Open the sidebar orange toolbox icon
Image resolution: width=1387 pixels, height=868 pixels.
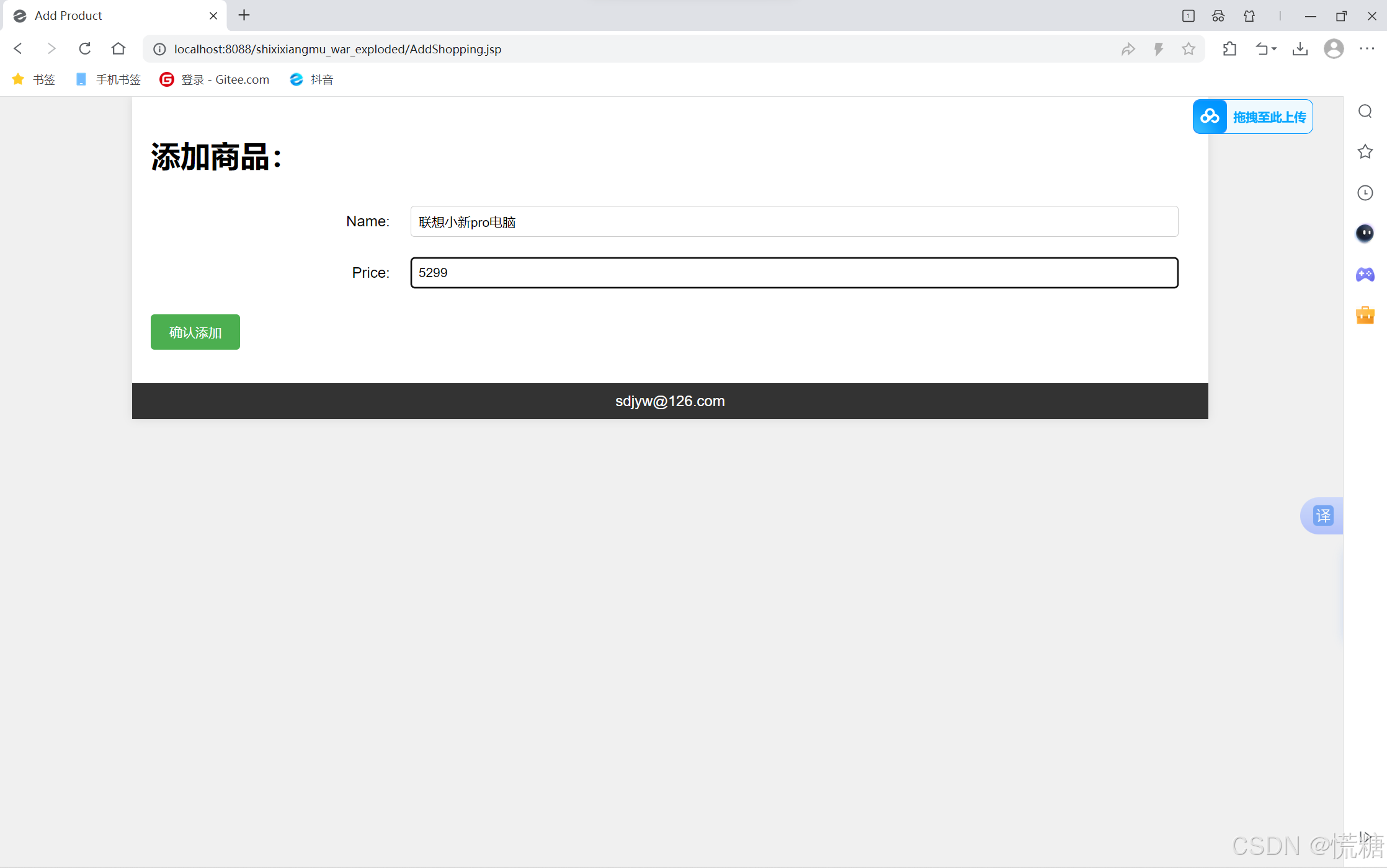tap(1365, 315)
